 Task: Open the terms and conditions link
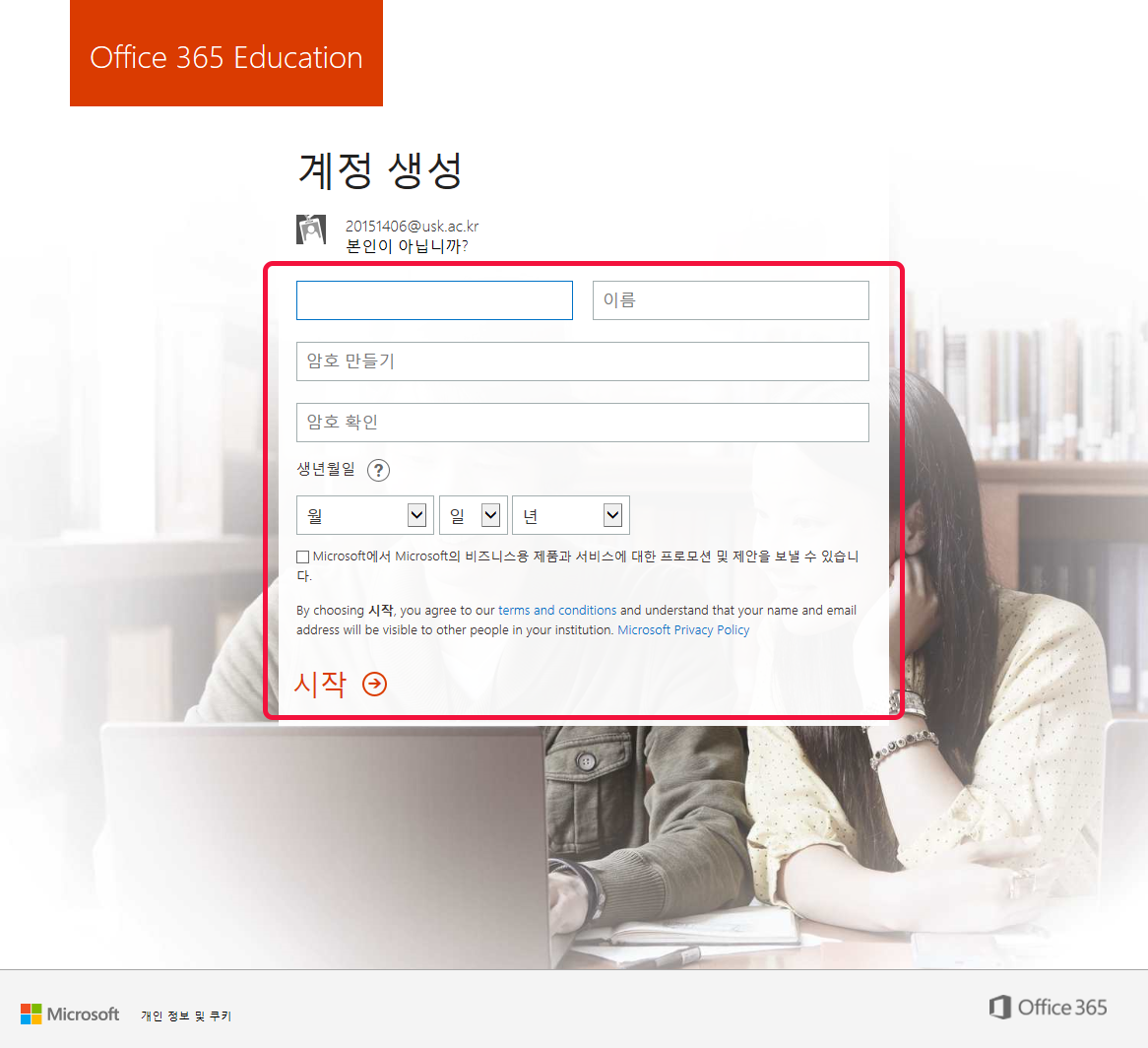[557, 610]
